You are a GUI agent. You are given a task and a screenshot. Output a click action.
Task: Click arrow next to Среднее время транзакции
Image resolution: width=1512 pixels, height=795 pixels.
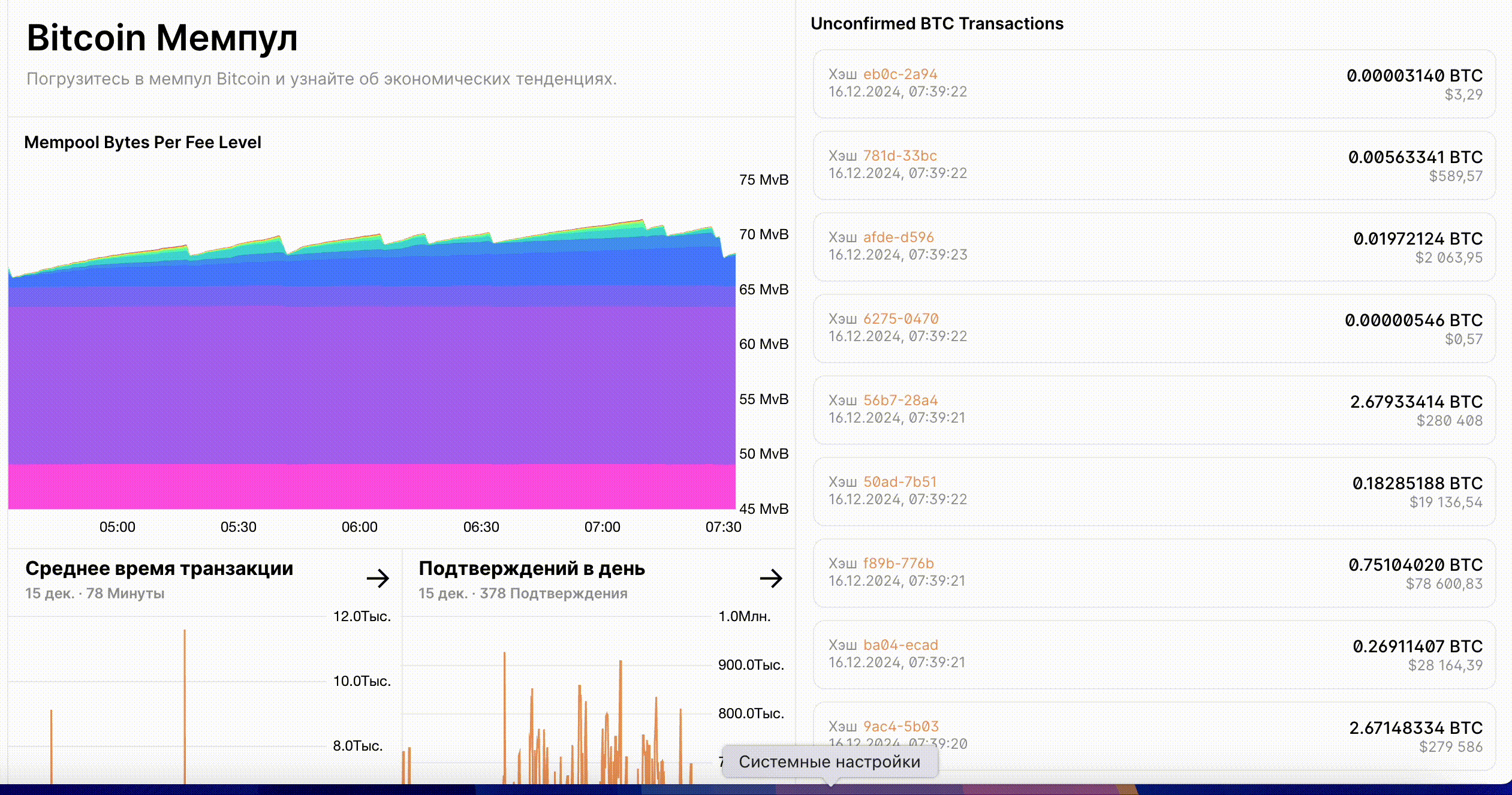(378, 579)
